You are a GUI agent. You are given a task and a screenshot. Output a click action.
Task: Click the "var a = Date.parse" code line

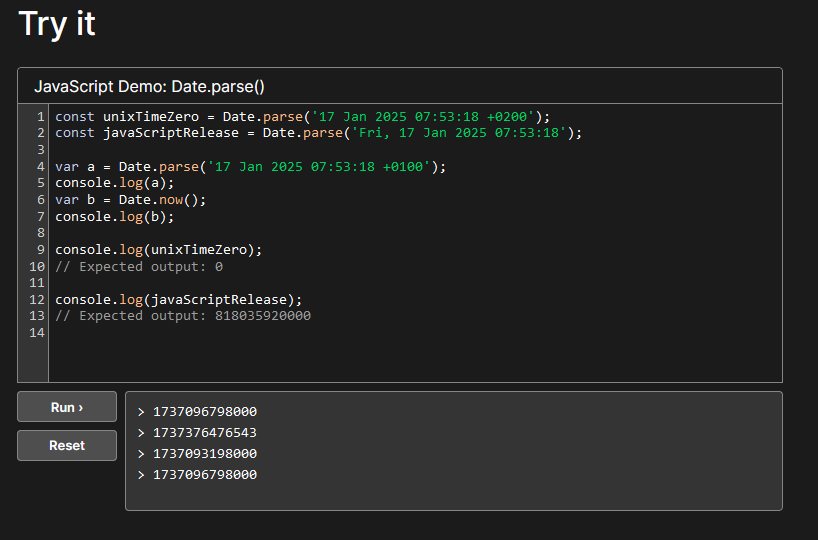point(250,166)
